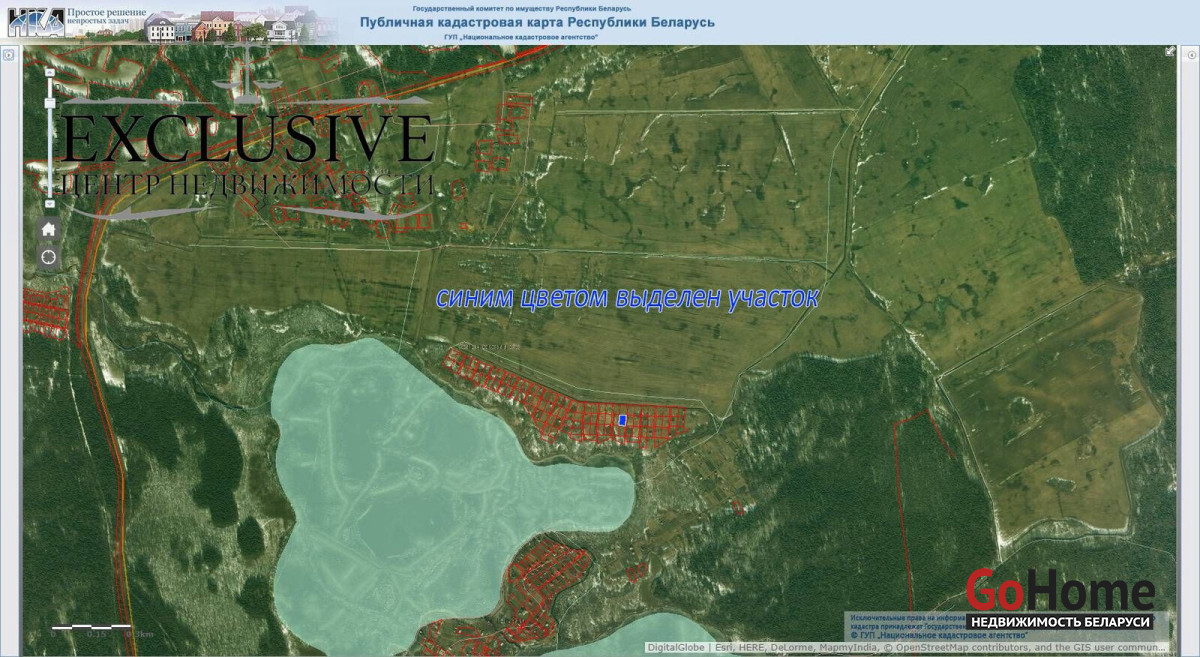Click the fullscreen arrow icon at map corner
This screenshot has width=1200, height=657.
[1170, 51]
